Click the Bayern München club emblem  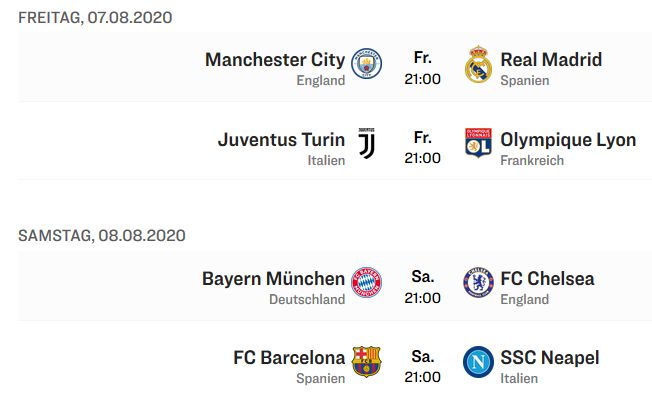tap(366, 282)
